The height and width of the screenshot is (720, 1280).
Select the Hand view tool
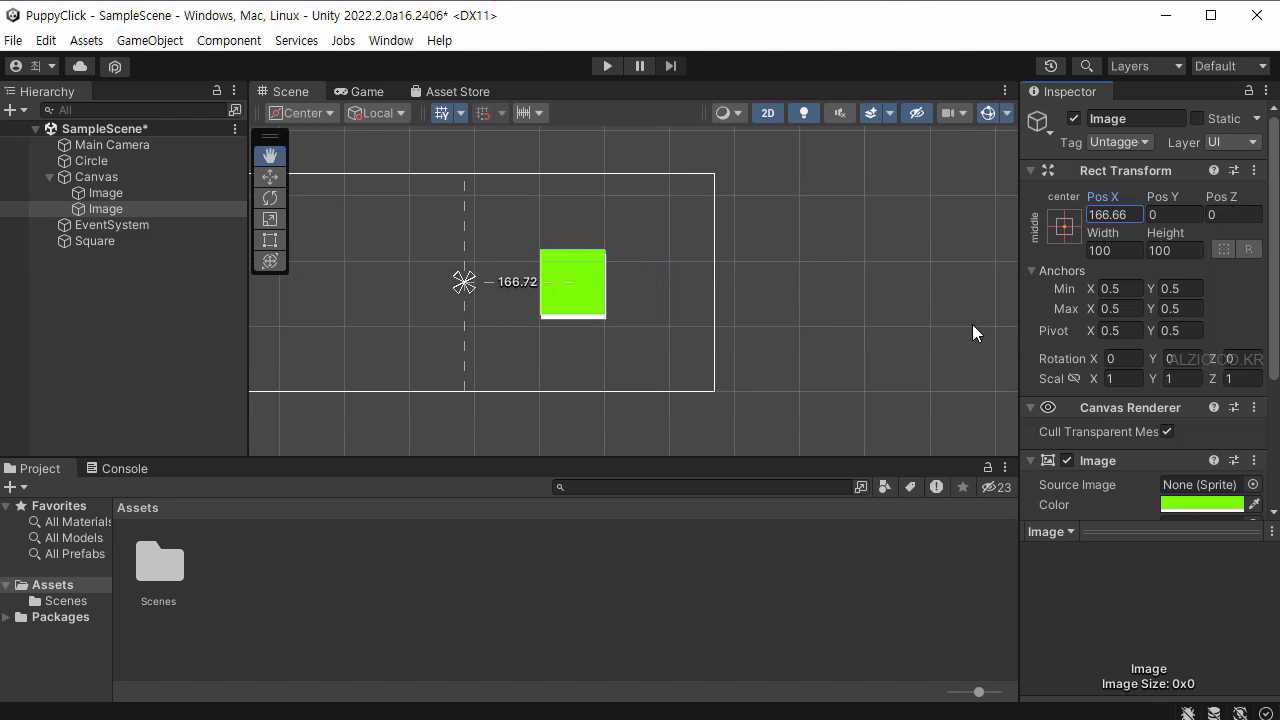tap(270, 156)
